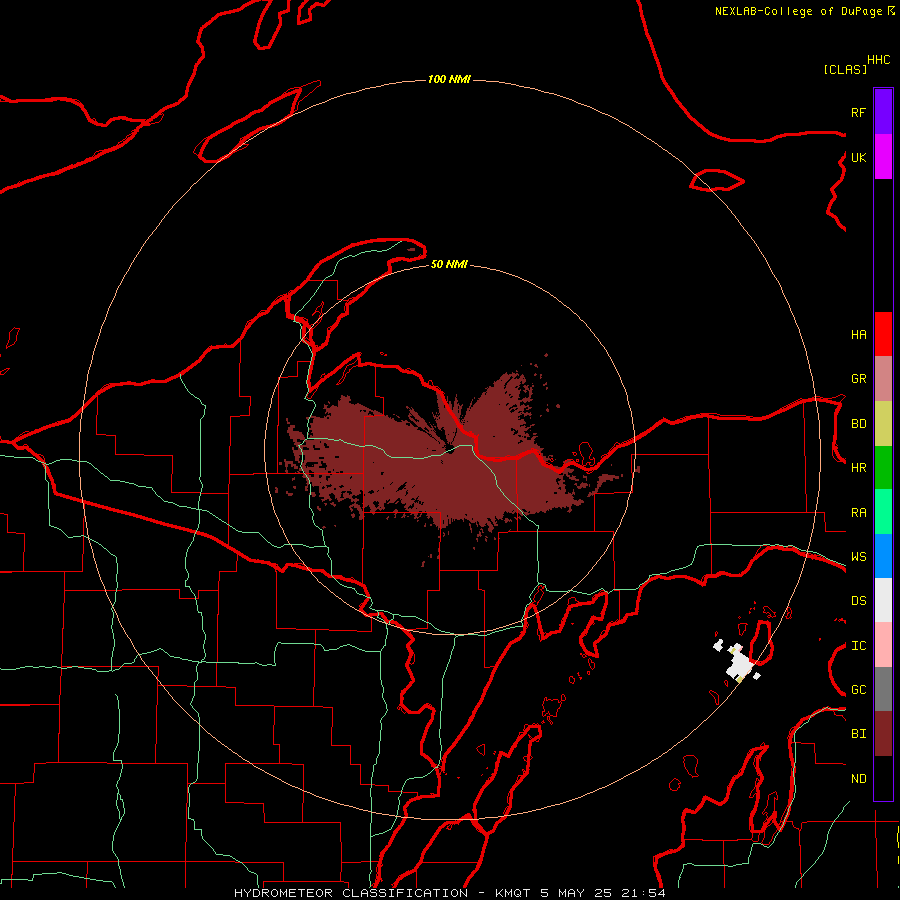Click the UK legend label
Image resolution: width=900 pixels, height=900 pixels.
pos(858,157)
